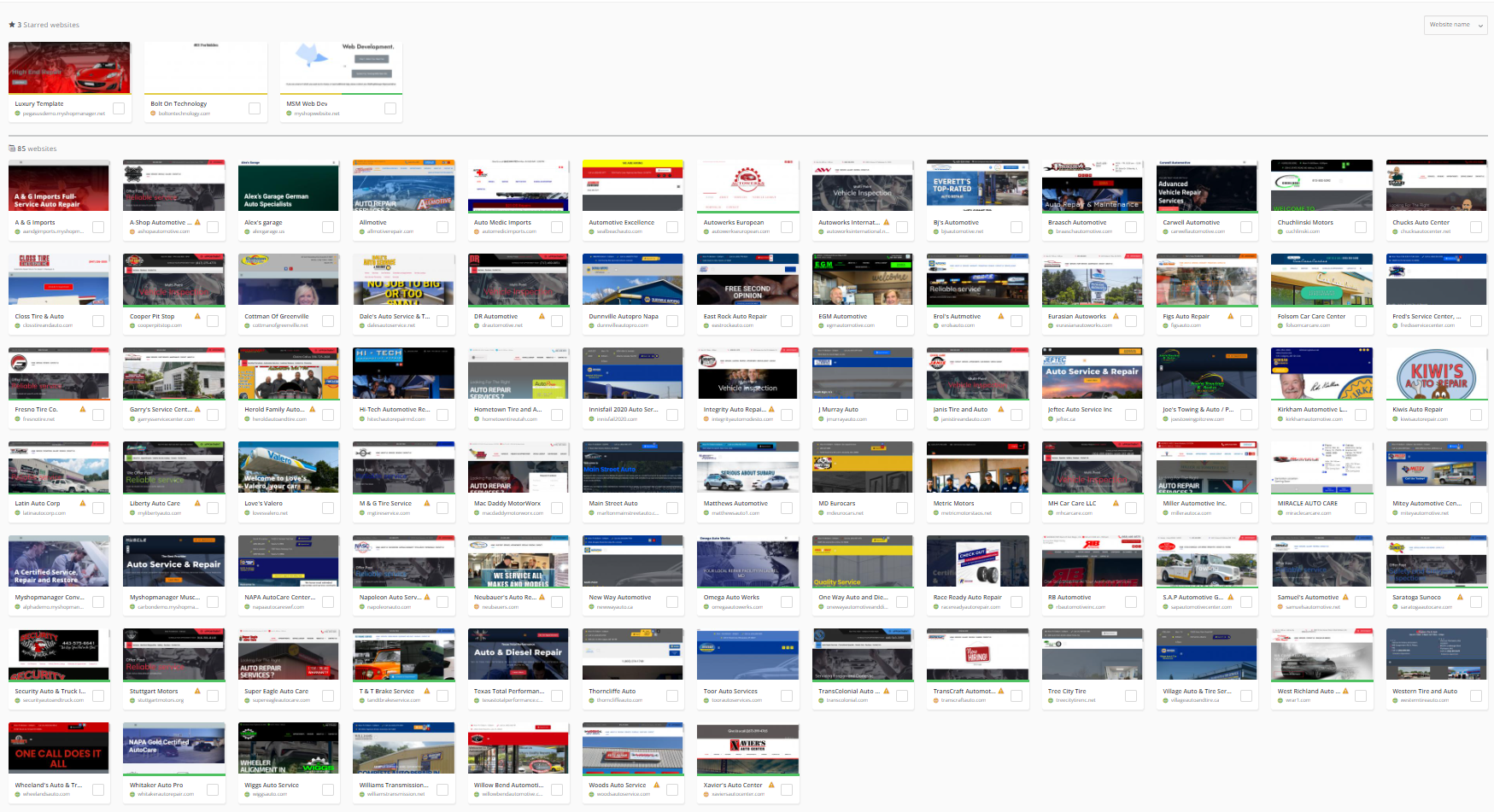Open the Alex's garage website thumbnail
Image resolution: width=1494 pixels, height=812 pixels.
point(288,186)
